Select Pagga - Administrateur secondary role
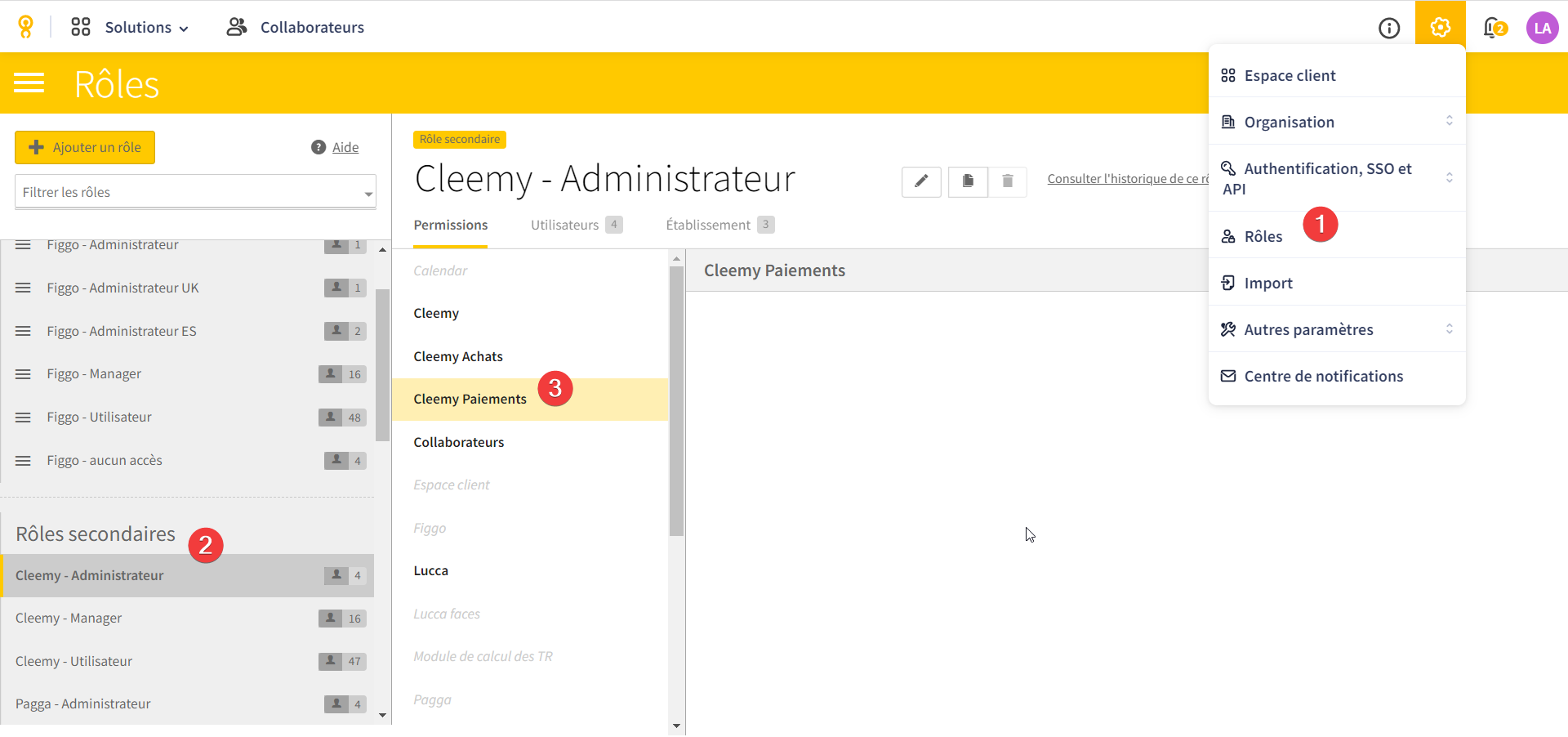Image resolution: width=1568 pixels, height=737 pixels. click(187, 703)
